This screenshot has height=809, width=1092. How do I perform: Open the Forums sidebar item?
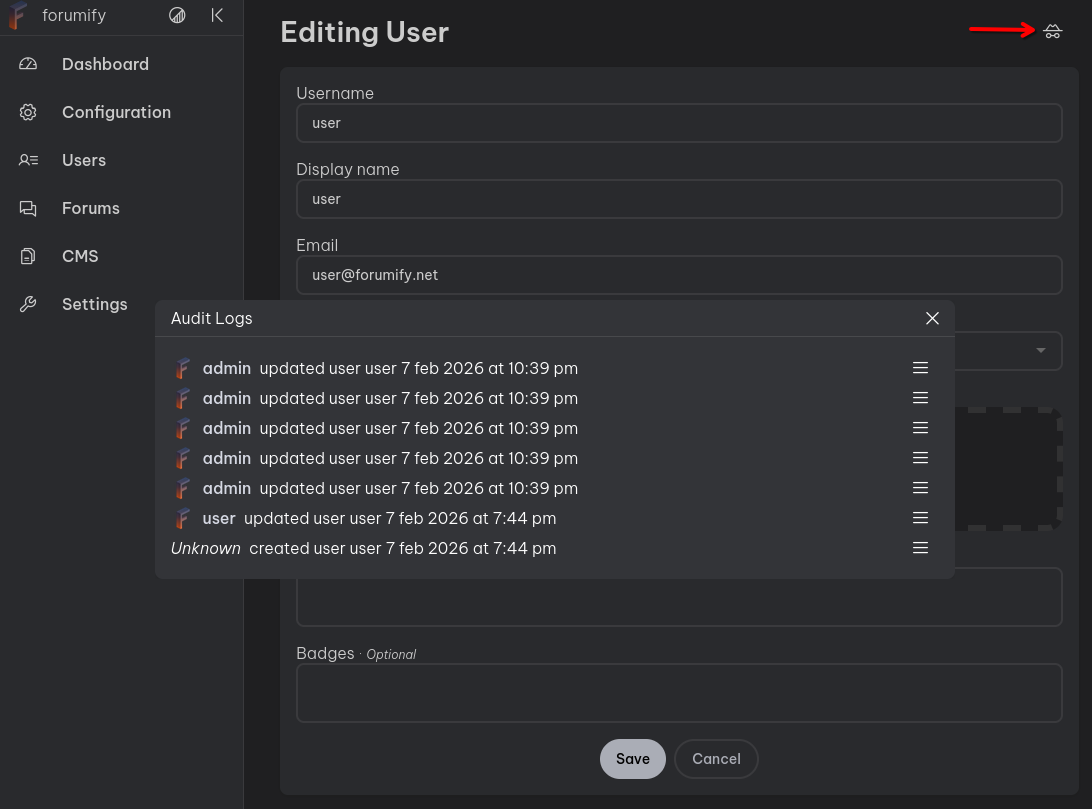90,208
